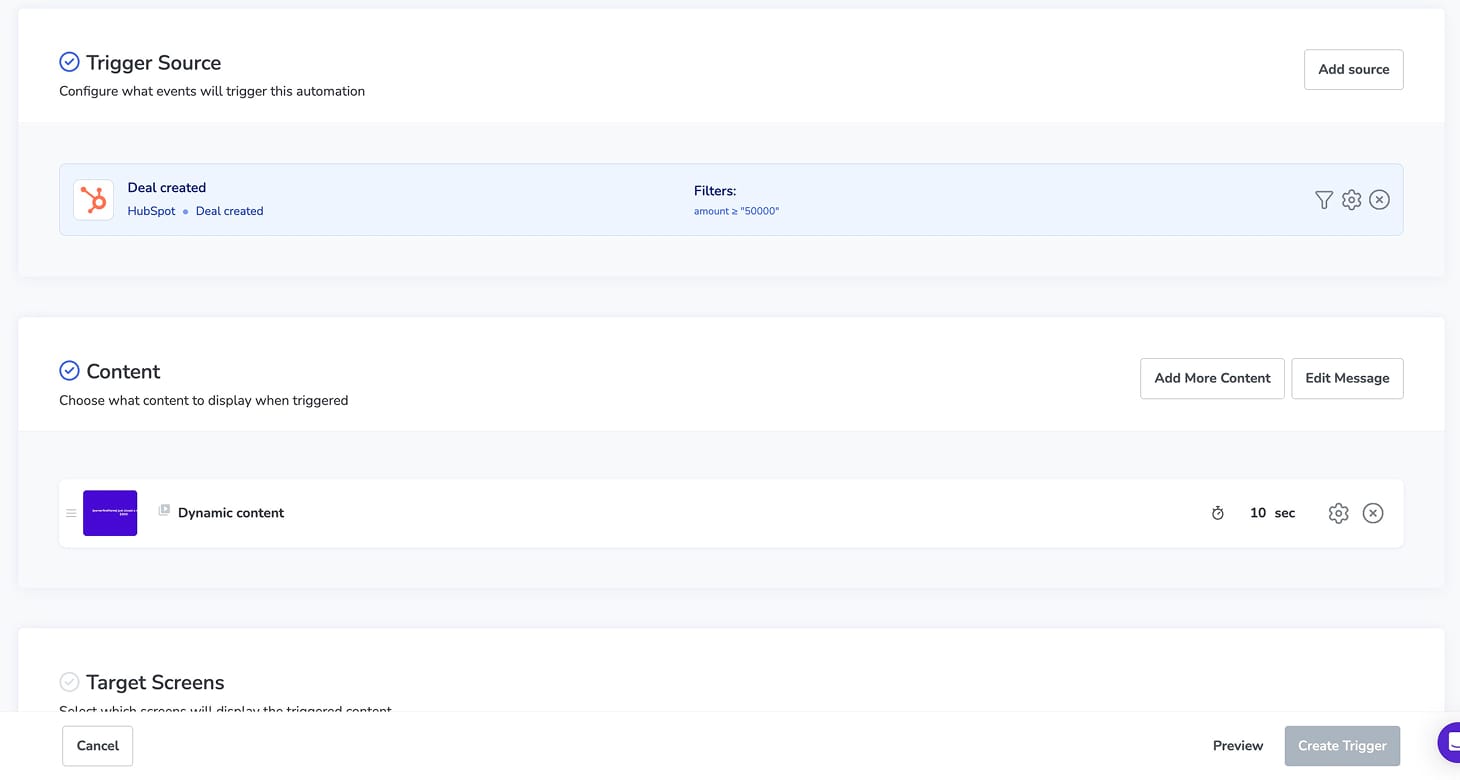Open filter settings for Deal created source
Screen dimensions: 1460x780
click(x=1323, y=200)
